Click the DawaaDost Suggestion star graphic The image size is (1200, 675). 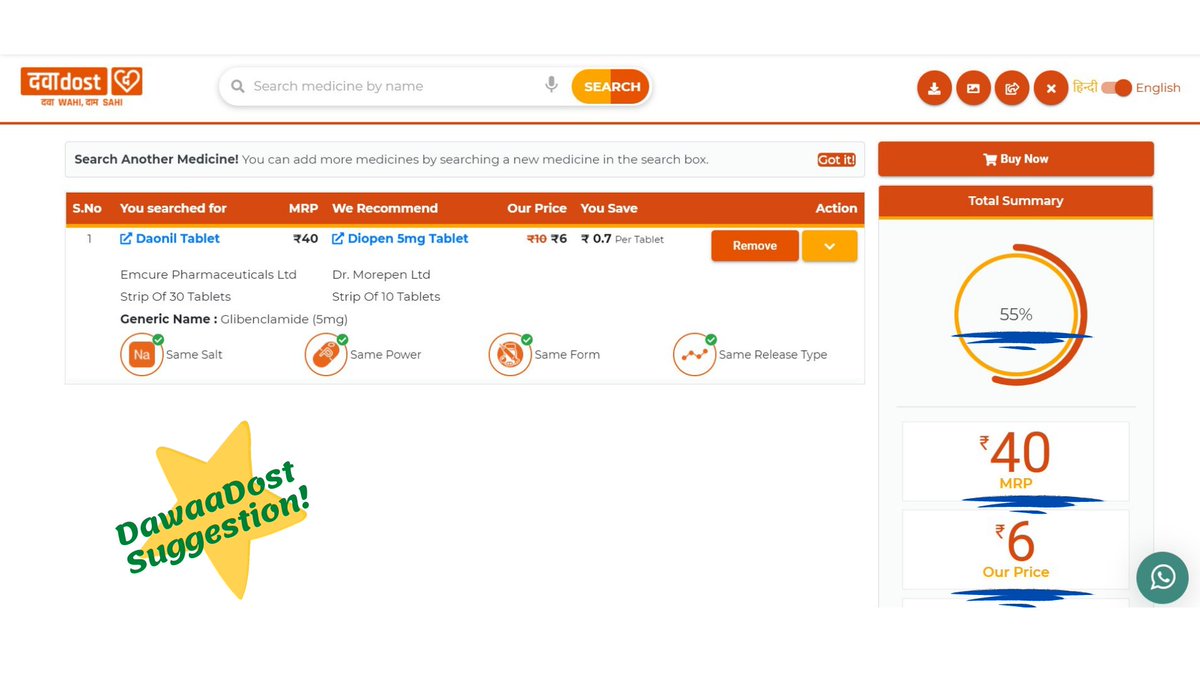[213, 510]
